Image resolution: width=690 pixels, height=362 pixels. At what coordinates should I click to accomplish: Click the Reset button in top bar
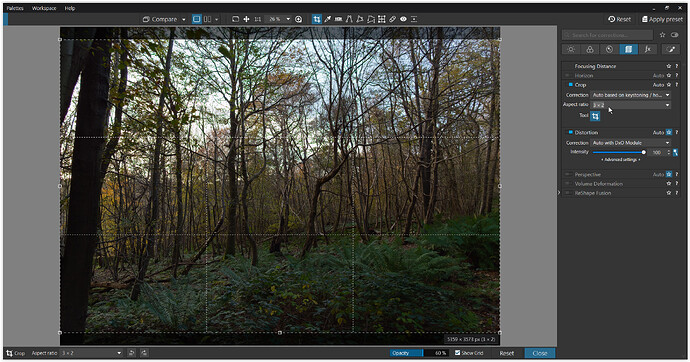coord(620,19)
